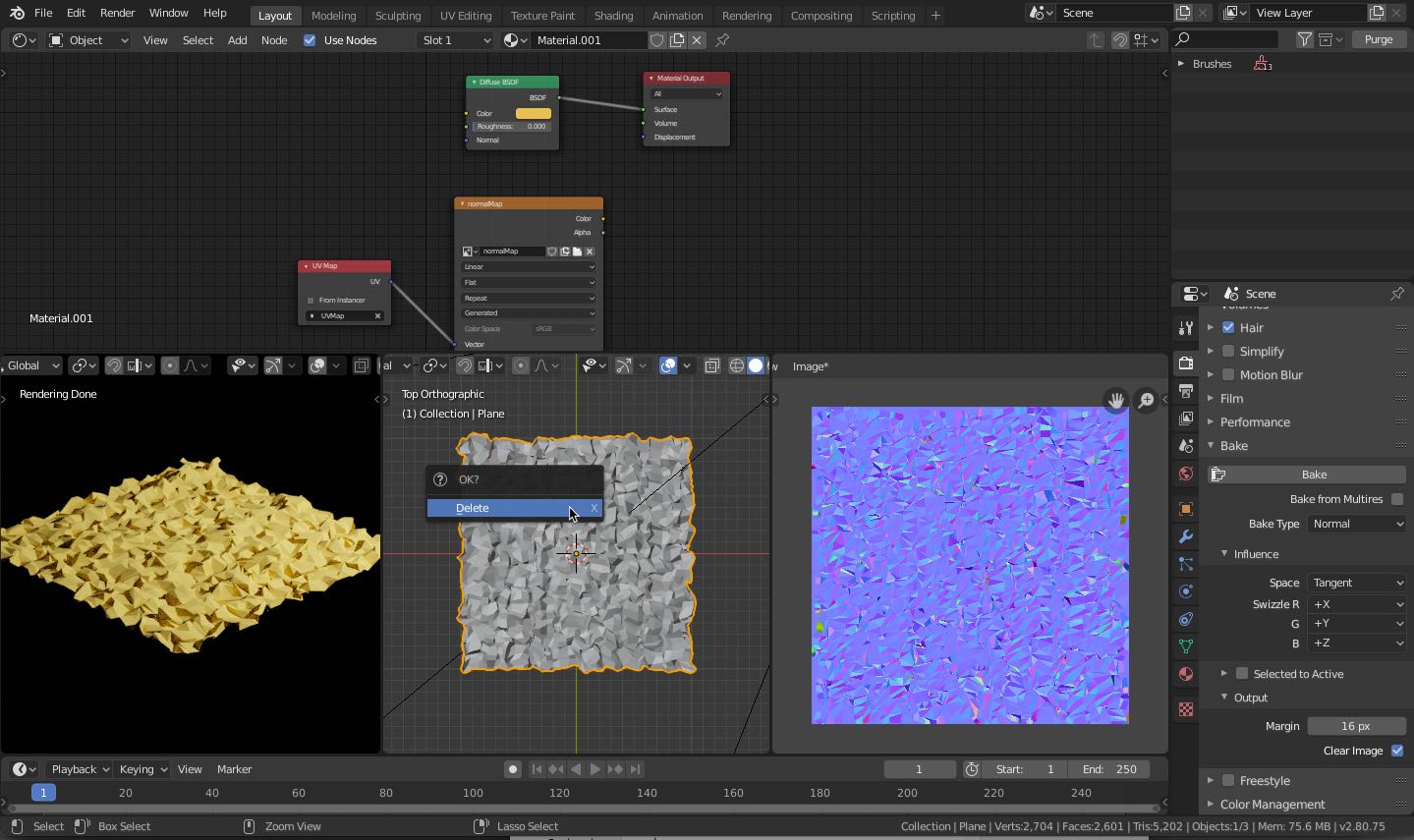
Task: Open the Swizzle B +Z dropdown
Action: tap(1357, 643)
